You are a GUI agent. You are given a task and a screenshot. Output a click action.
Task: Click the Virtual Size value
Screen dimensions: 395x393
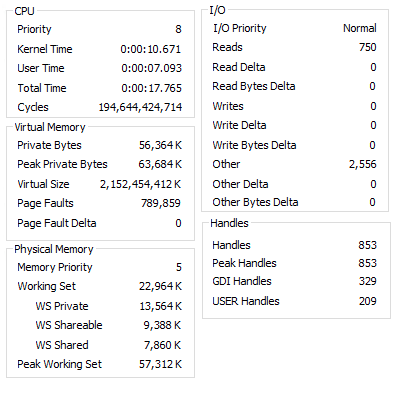pos(141,184)
